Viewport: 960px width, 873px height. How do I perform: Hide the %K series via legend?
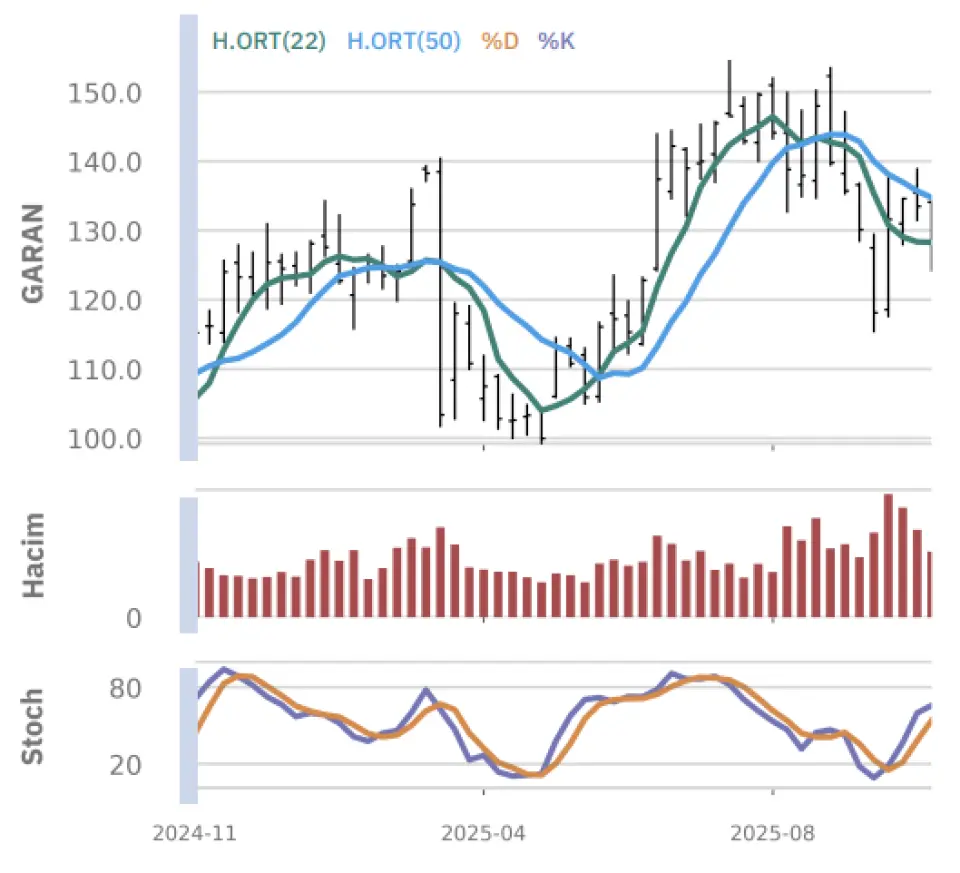point(556,41)
